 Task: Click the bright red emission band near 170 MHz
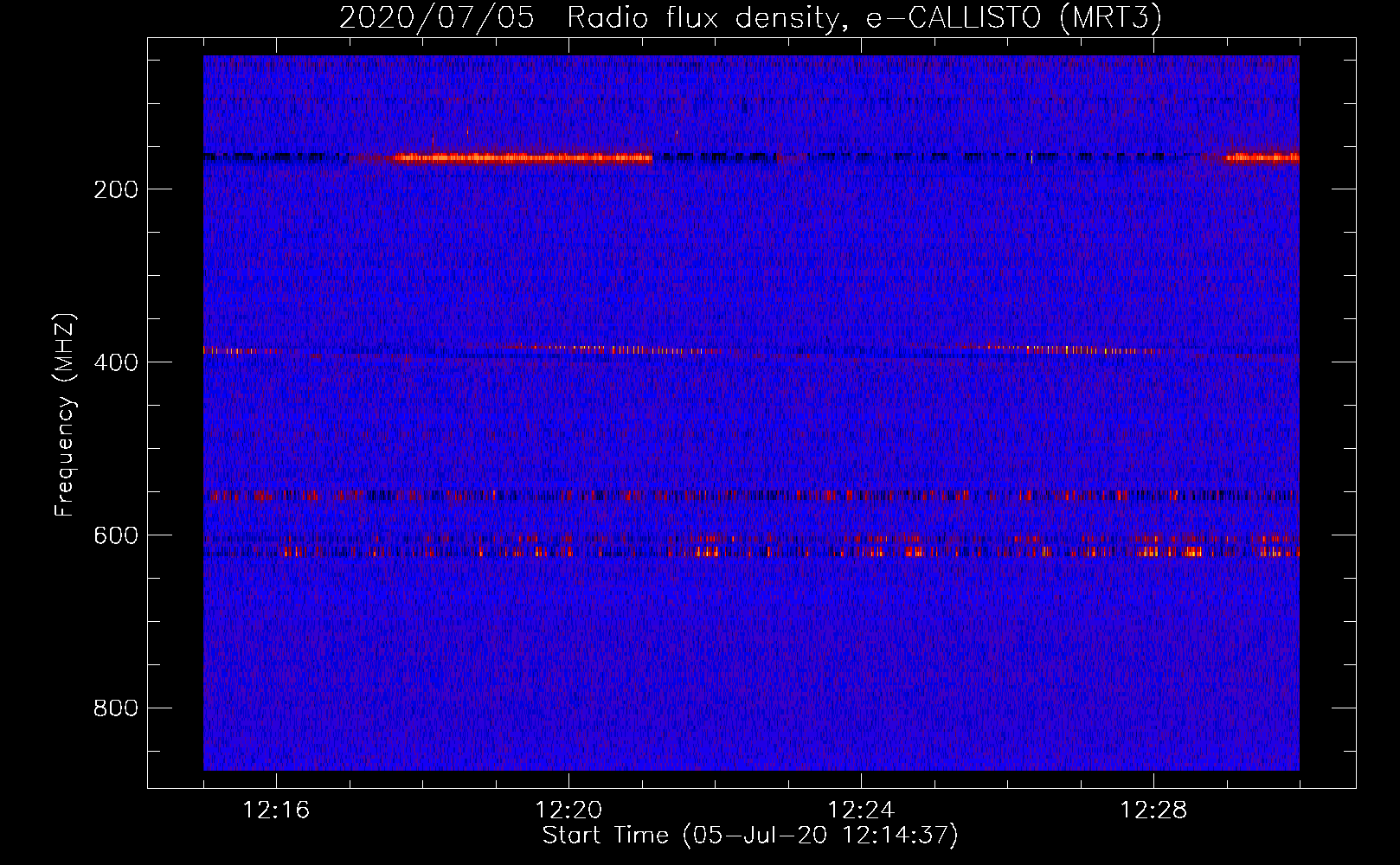pyautogui.click(x=522, y=157)
